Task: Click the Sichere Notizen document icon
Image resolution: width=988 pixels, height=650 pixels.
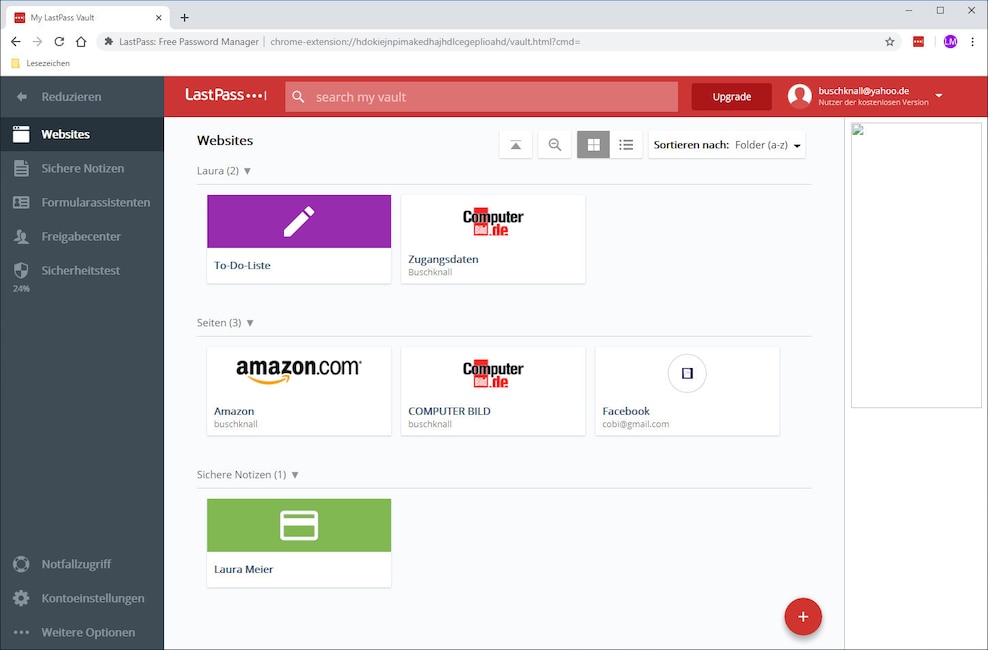Action: [21, 168]
